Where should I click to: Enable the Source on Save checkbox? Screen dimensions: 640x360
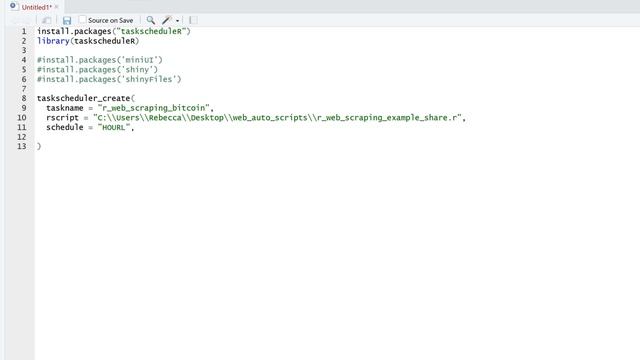point(82,19)
